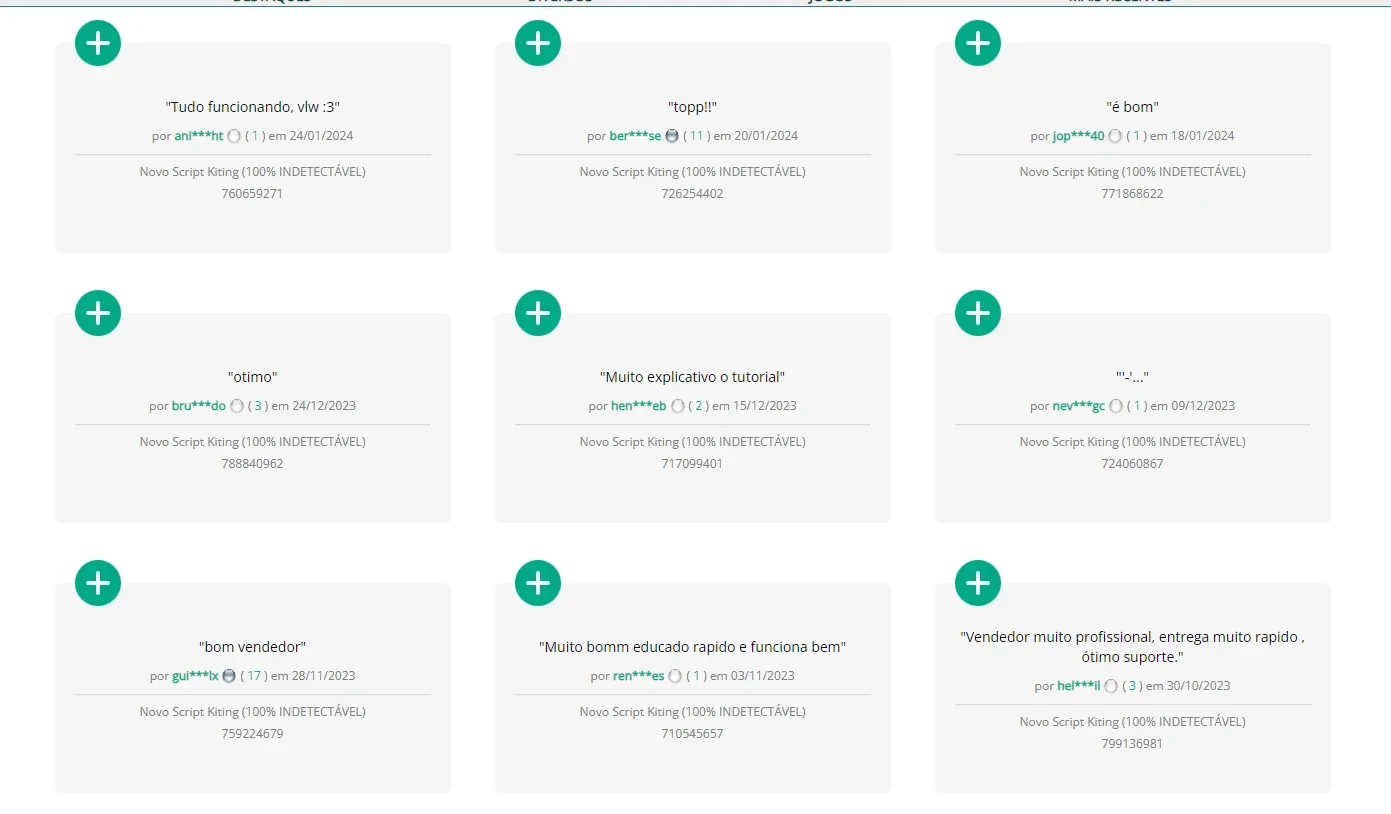
Task: Open user profile ren***es
Action: [639, 676]
